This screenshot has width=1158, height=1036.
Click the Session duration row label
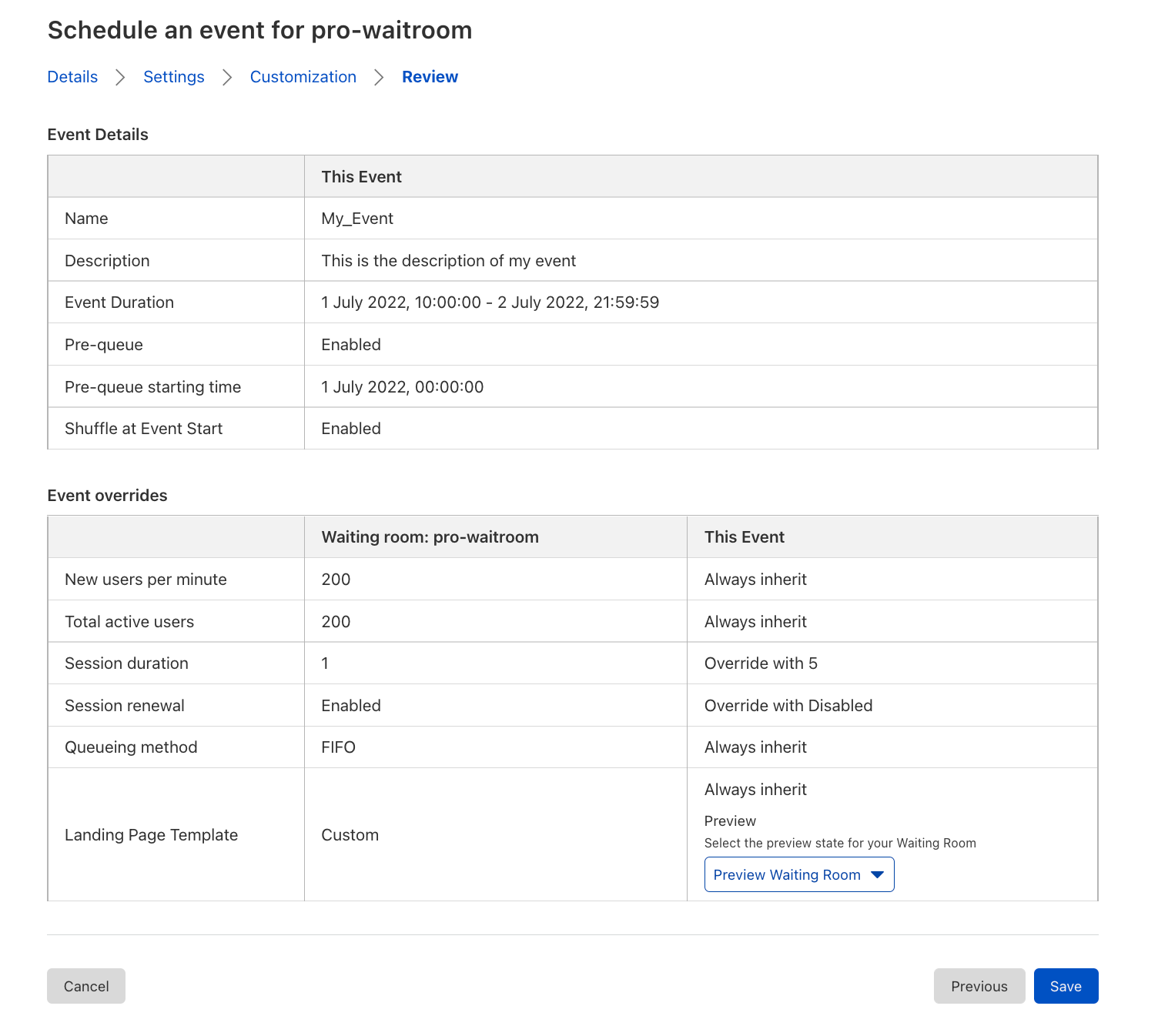point(126,663)
